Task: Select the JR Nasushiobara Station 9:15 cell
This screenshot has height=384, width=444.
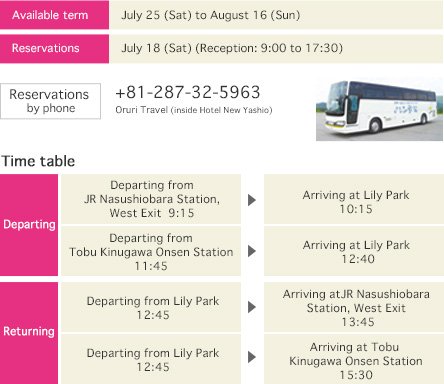Action: (151, 199)
